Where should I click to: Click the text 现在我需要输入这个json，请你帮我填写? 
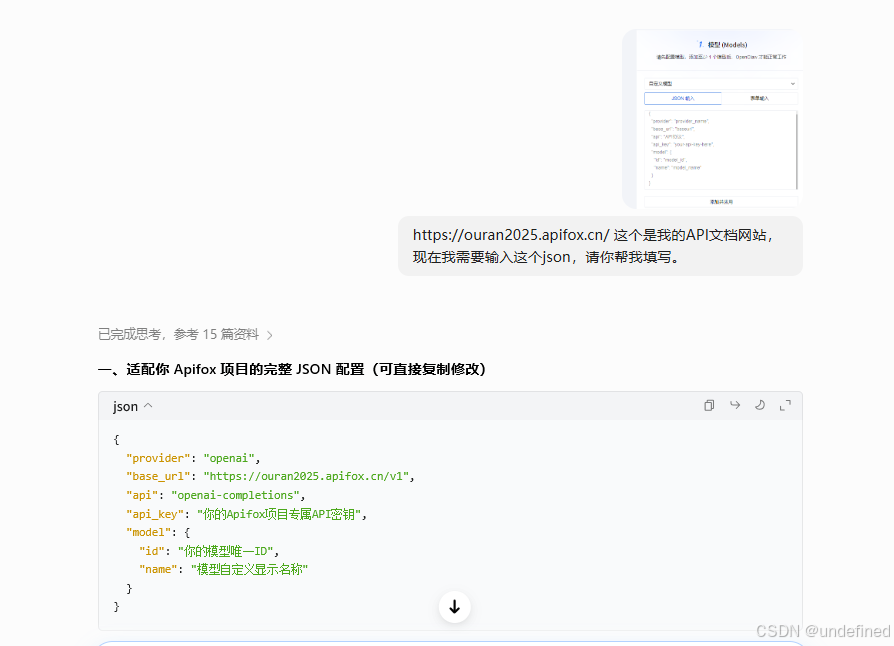[x=546, y=257]
